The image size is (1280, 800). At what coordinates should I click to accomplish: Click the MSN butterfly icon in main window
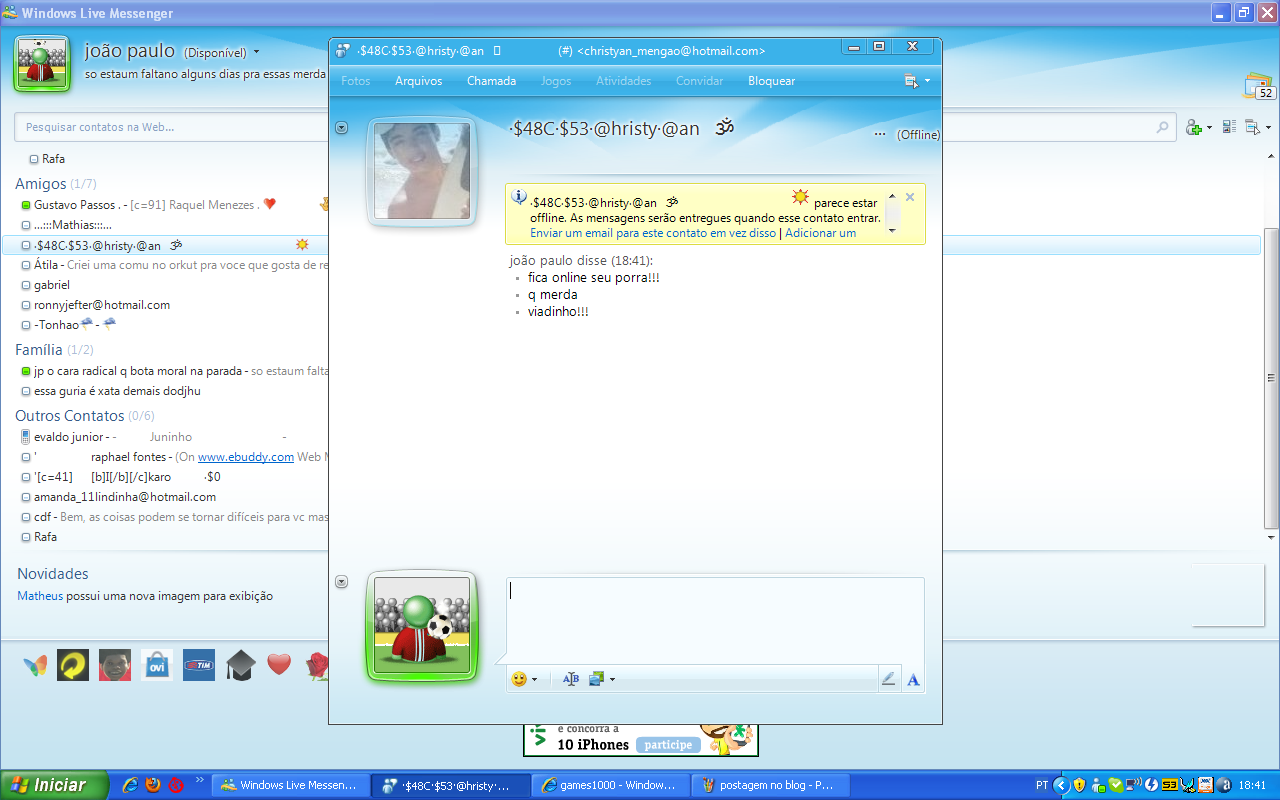(x=35, y=666)
